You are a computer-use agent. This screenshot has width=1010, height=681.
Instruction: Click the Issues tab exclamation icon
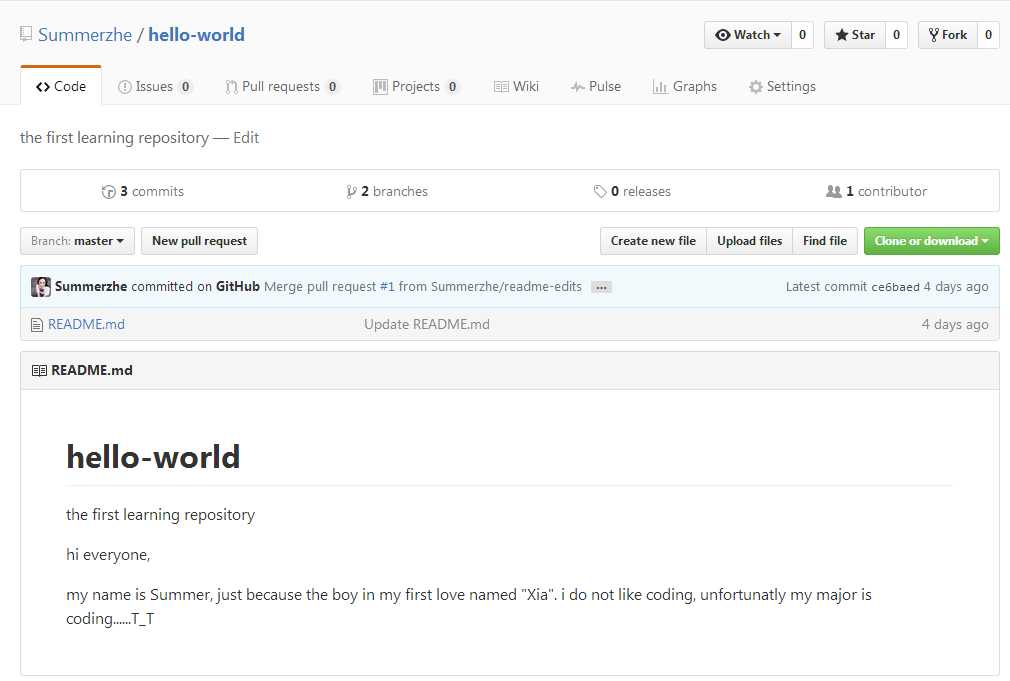click(x=125, y=87)
